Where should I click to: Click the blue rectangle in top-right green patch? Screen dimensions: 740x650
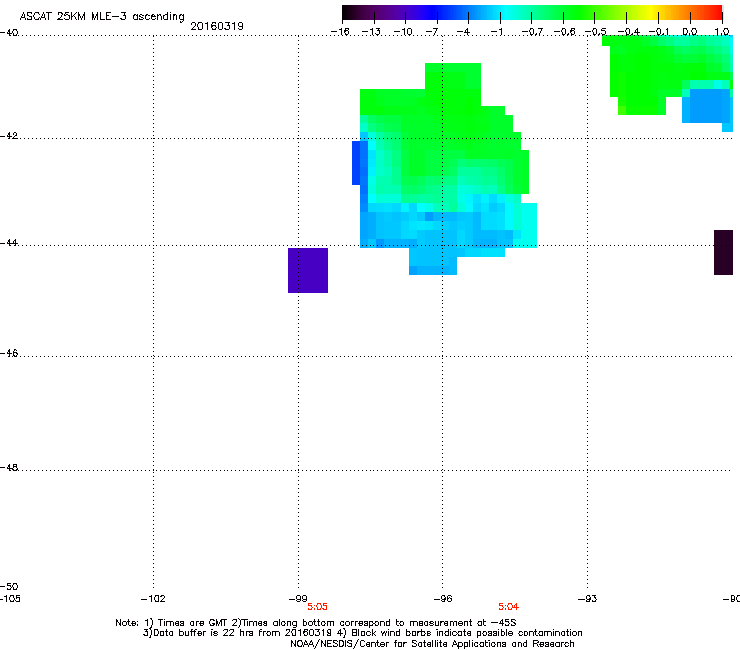tap(706, 106)
